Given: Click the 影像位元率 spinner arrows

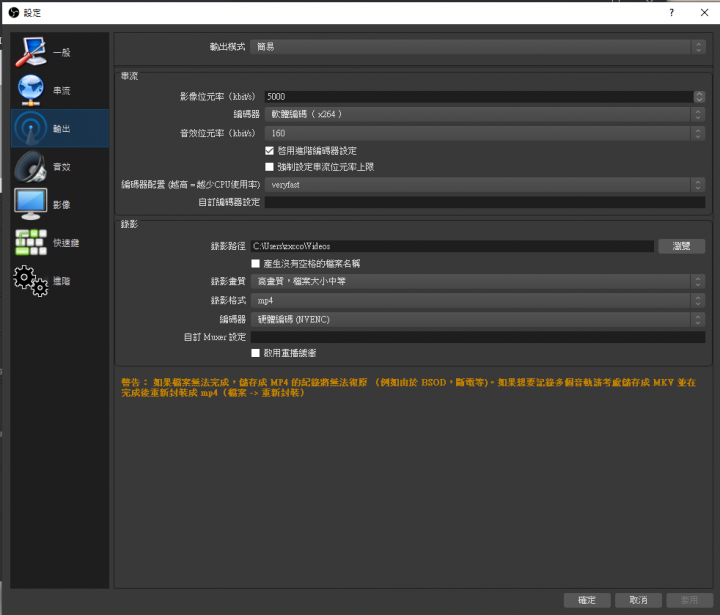Looking at the screenshot, I should (x=699, y=96).
